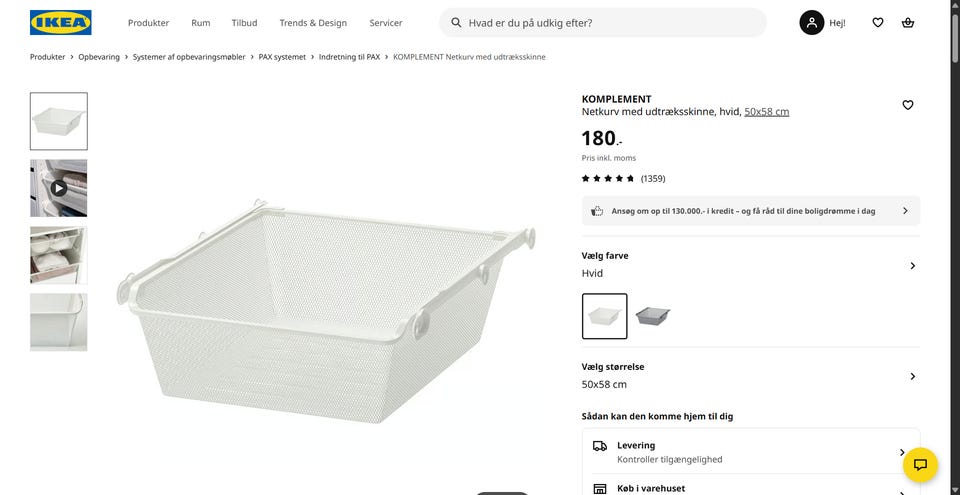Viewport: 960px width, 495px height.
Task: Open the Produkter menu
Action: pyautogui.click(x=148, y=22)
